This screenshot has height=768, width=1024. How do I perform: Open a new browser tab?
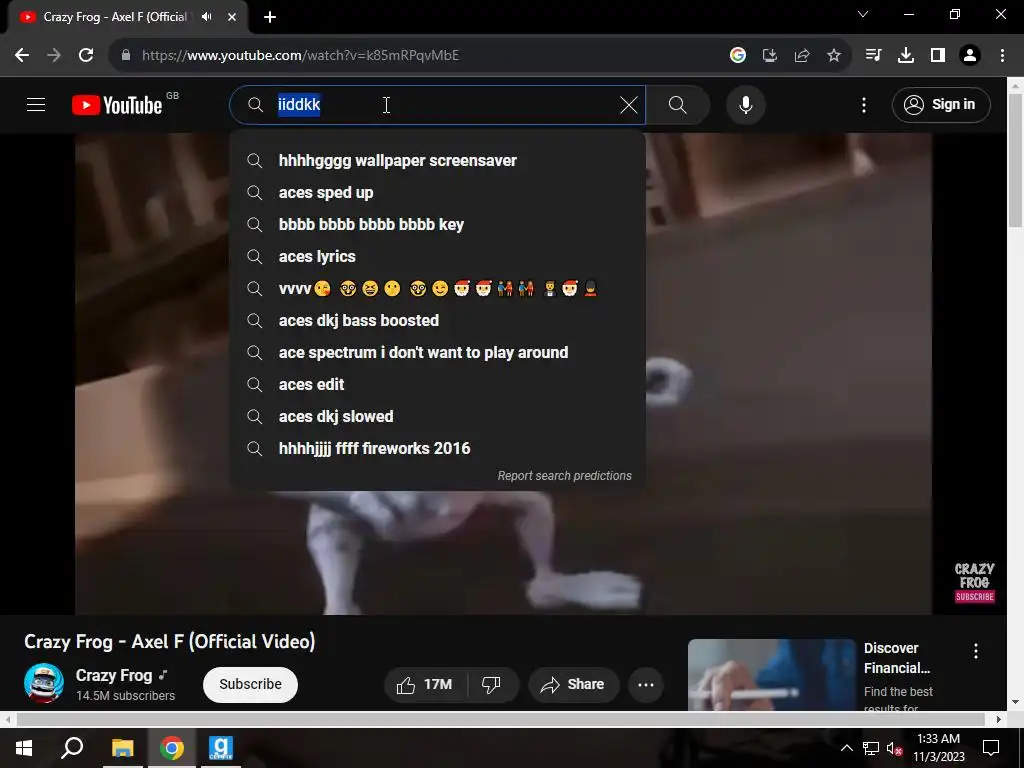click(270, 17)
